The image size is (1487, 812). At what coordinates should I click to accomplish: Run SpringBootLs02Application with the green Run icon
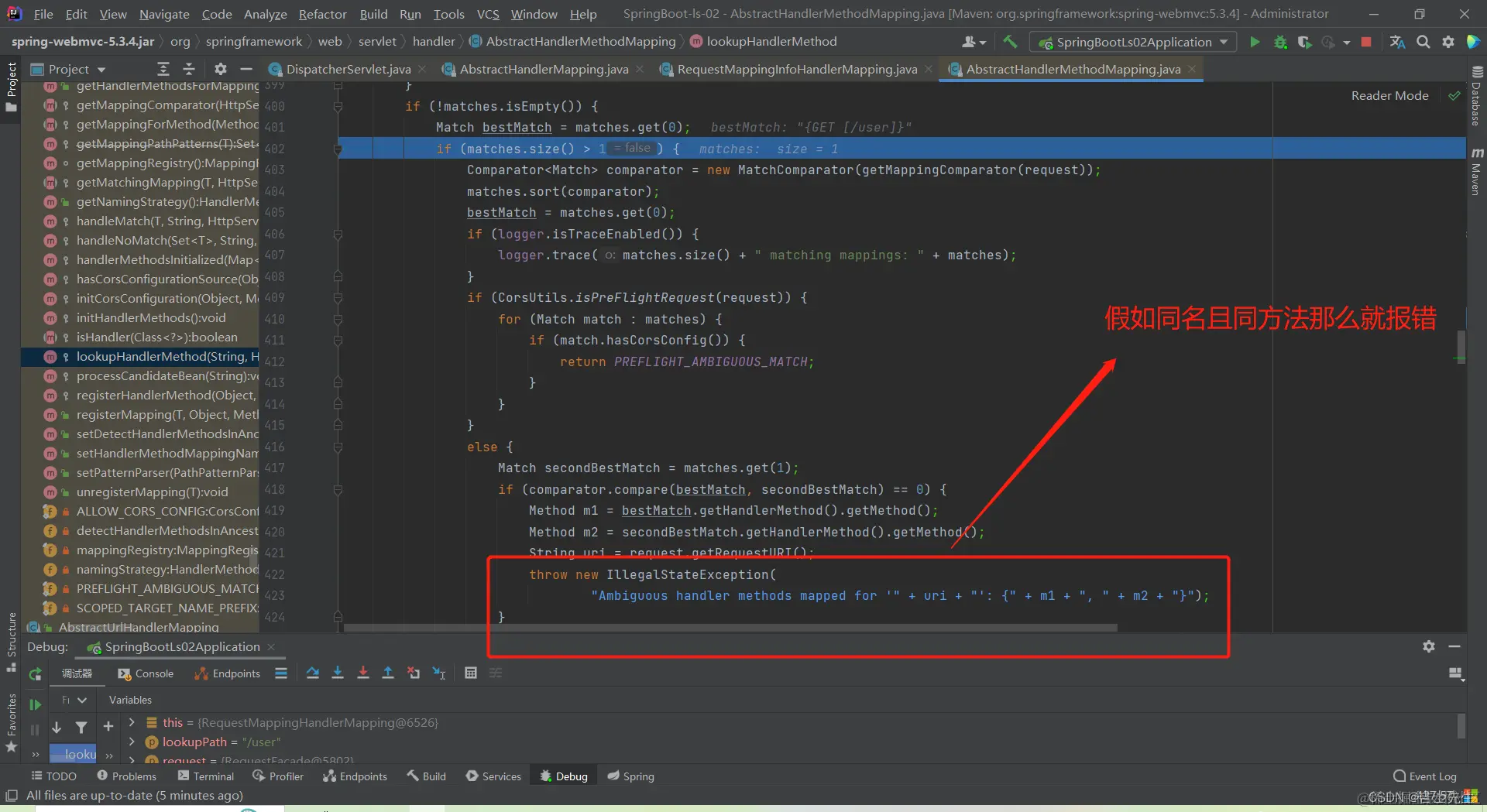coord(1255,42)
